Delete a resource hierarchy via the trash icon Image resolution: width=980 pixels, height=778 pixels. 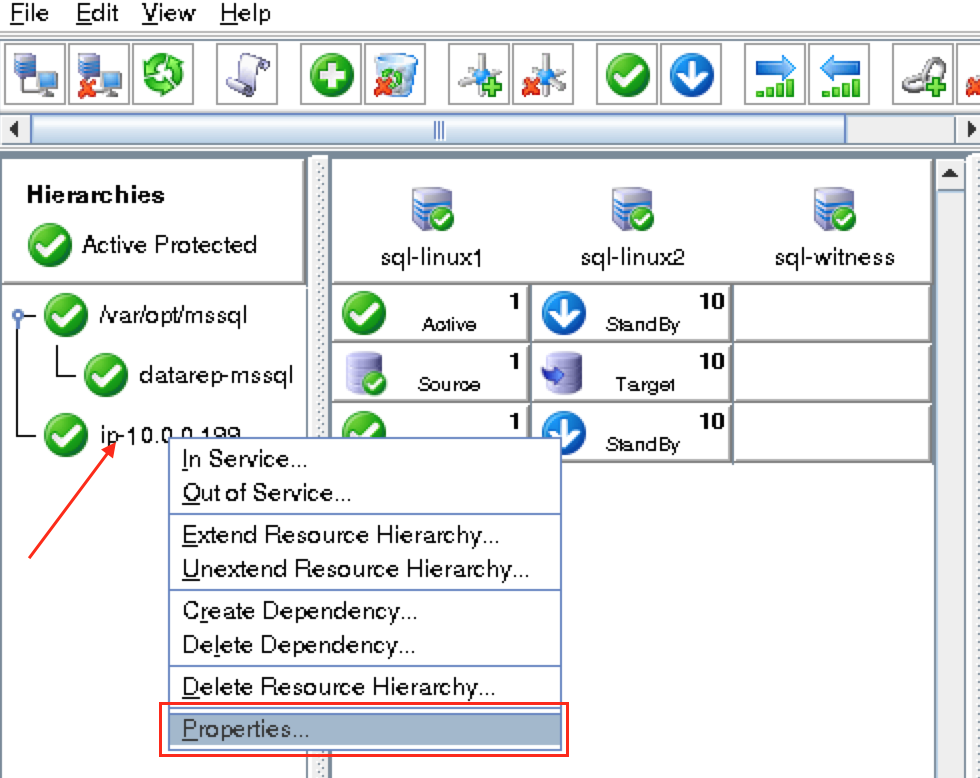point(393,74)
